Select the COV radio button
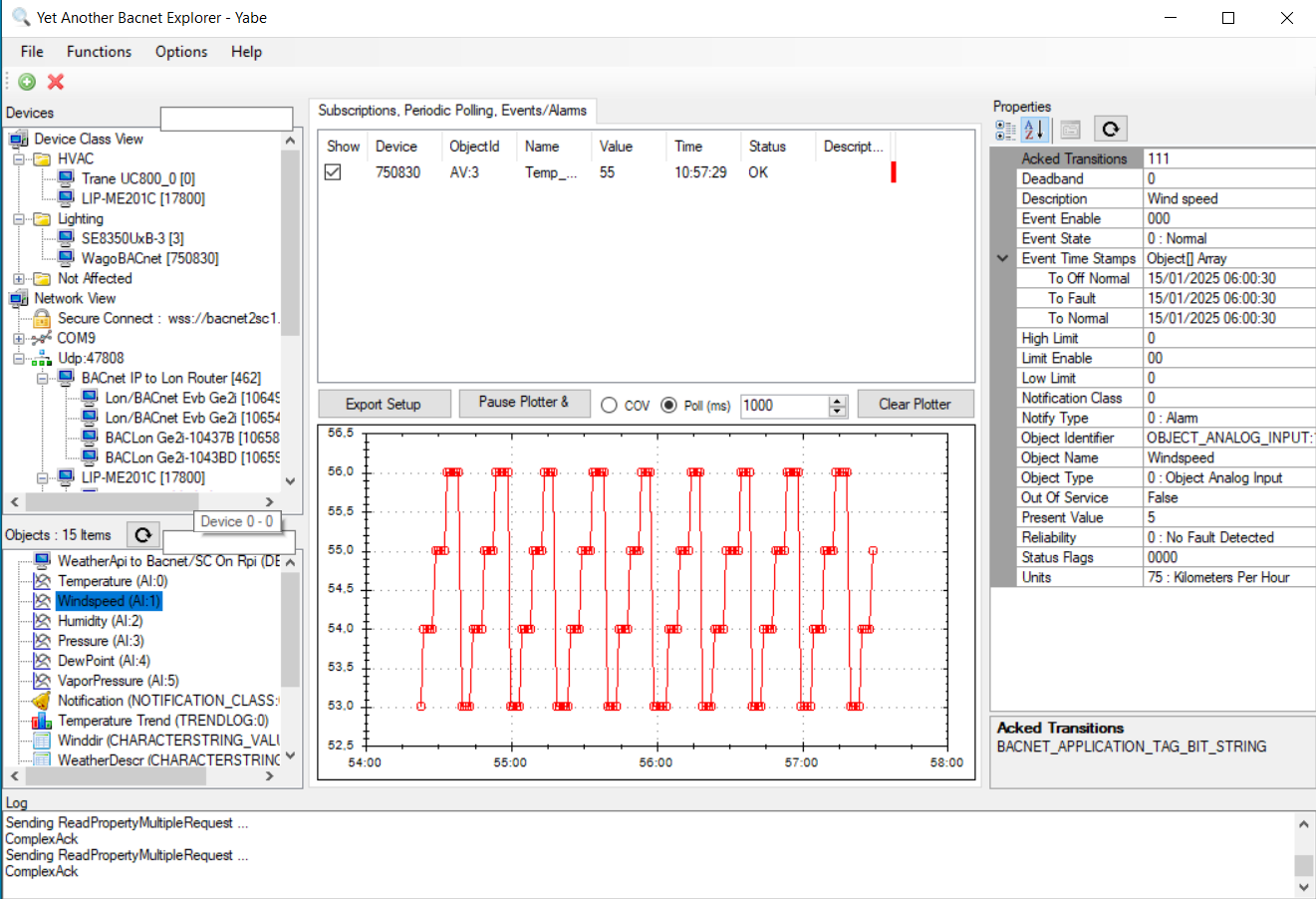 (610, 405)
